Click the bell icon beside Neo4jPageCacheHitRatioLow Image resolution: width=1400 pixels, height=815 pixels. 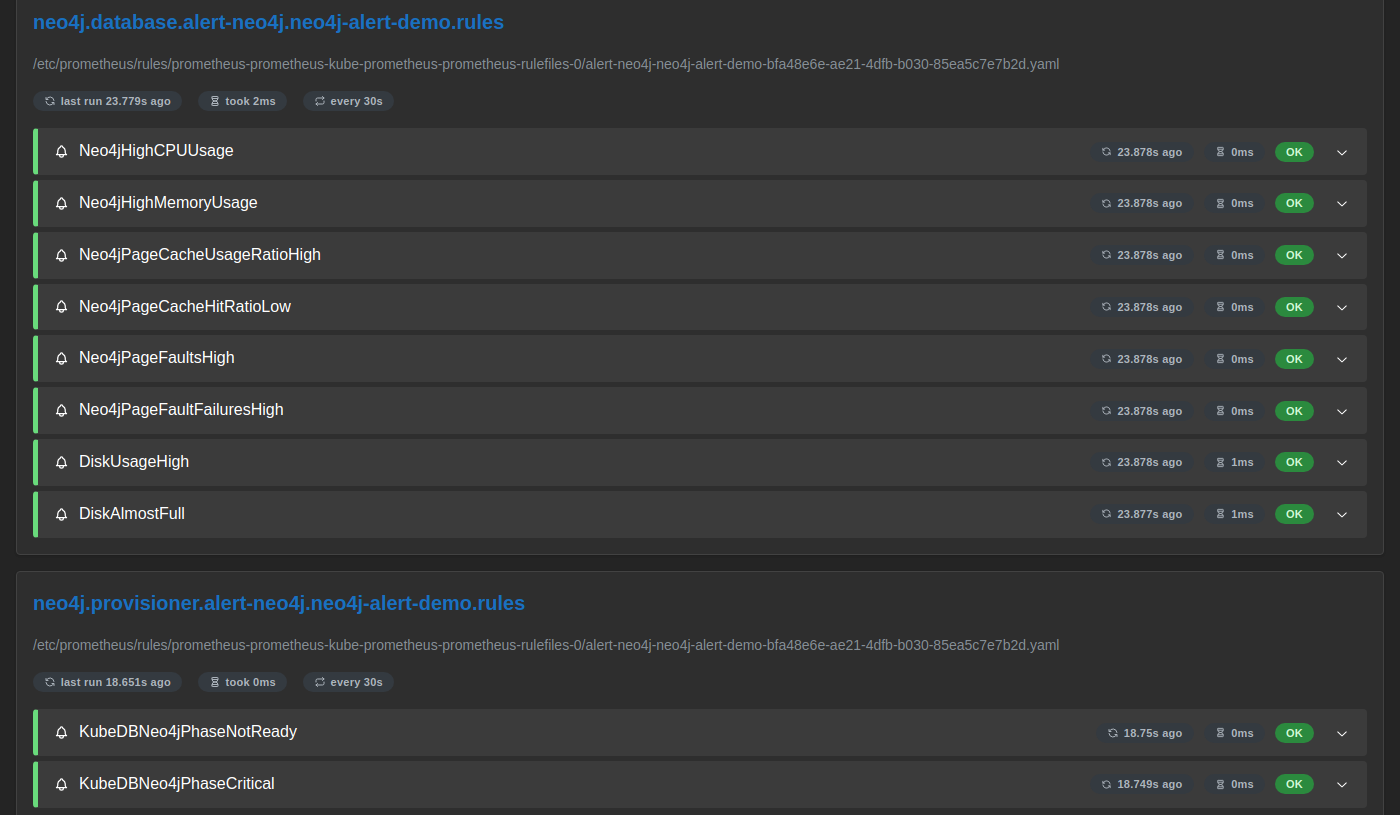tap(62, 308)
